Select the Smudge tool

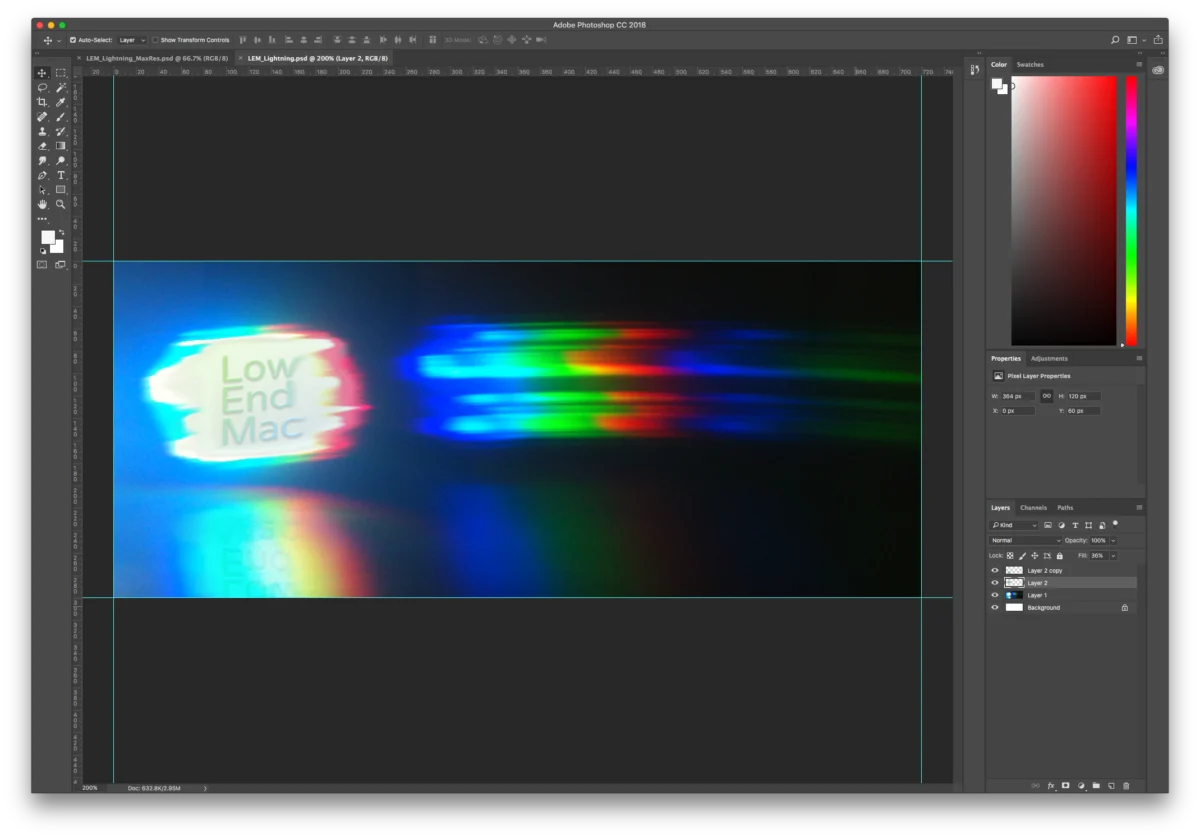coord(42,160)
